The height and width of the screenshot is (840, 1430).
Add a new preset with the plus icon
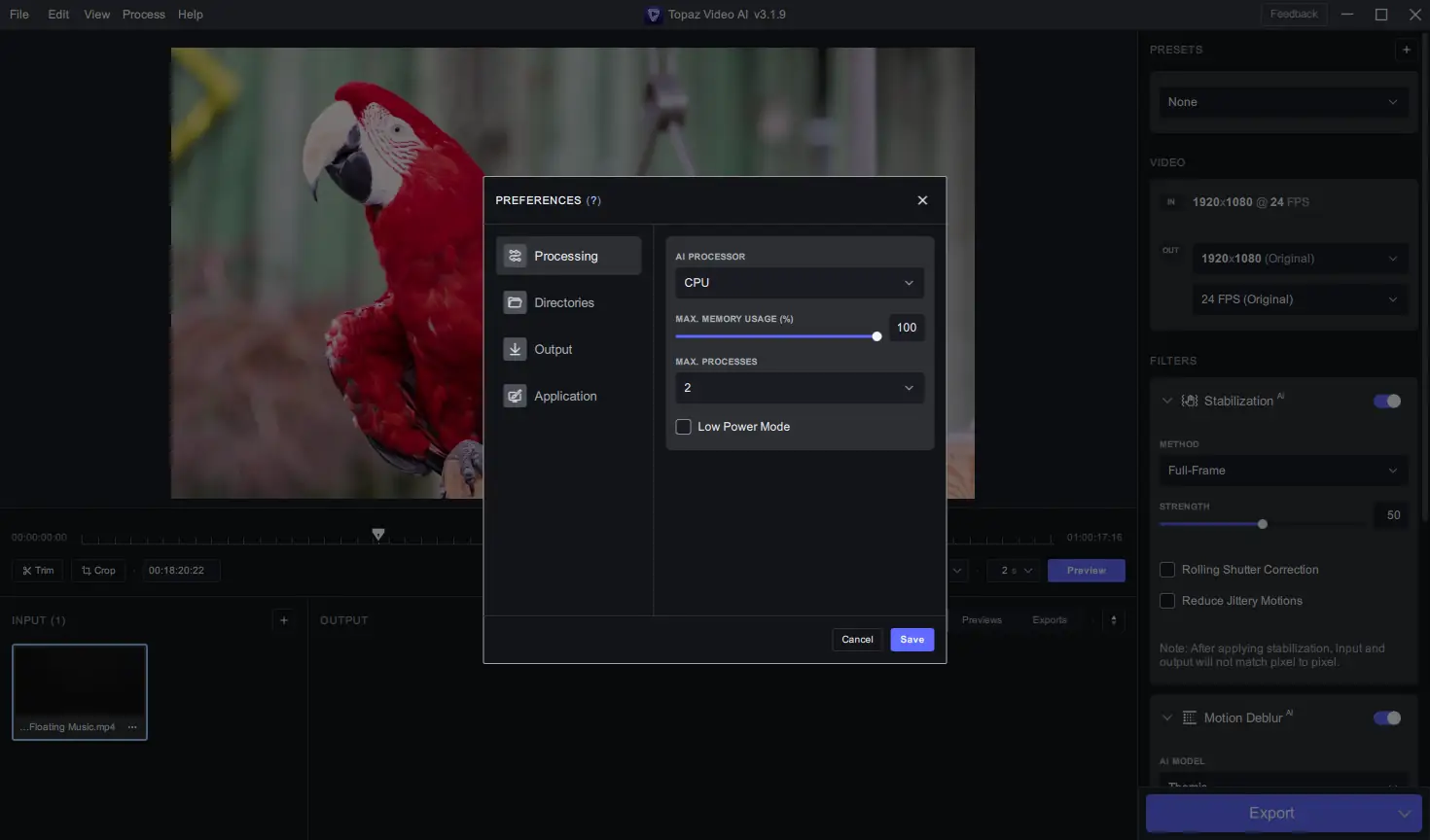1406,50
